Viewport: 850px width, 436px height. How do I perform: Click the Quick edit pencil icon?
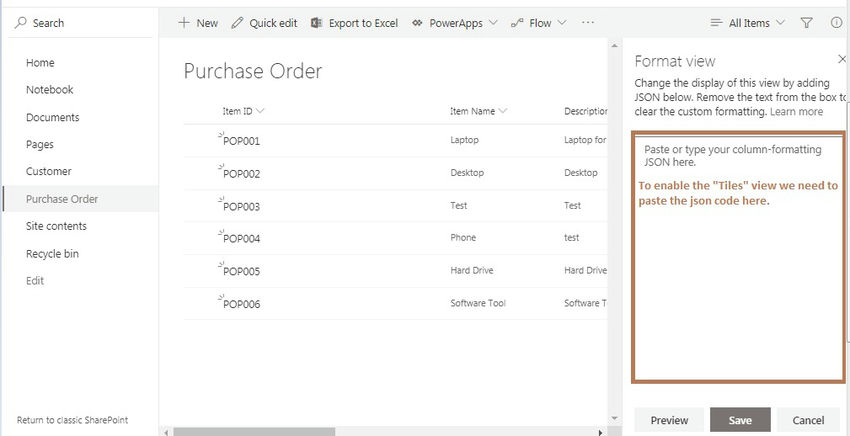pyautogui.click(x=237, y=23)
